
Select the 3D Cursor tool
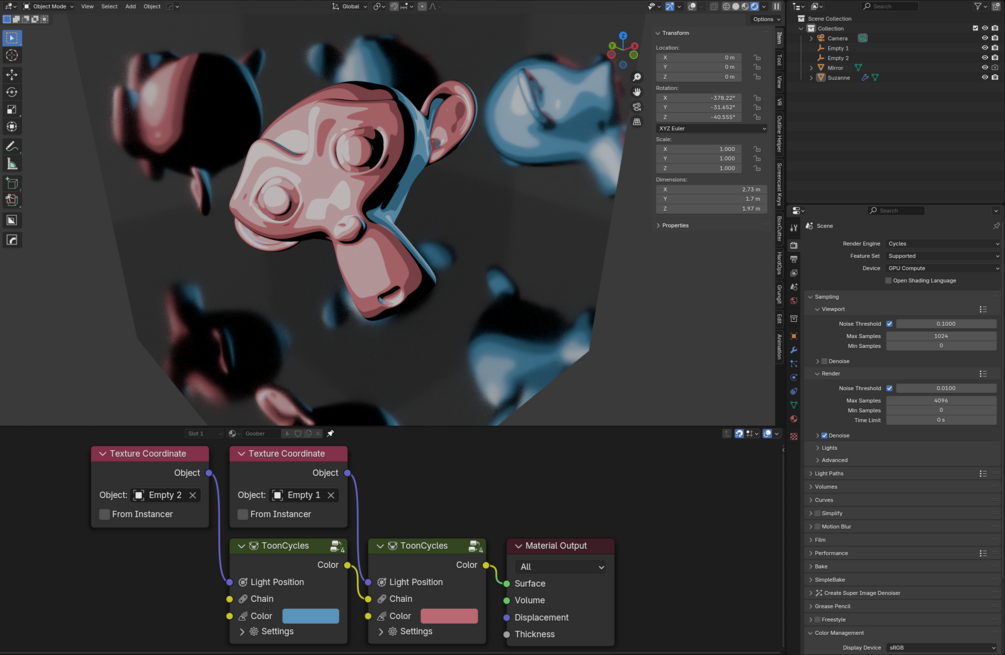pyautogui.click(x=12, y=56)
